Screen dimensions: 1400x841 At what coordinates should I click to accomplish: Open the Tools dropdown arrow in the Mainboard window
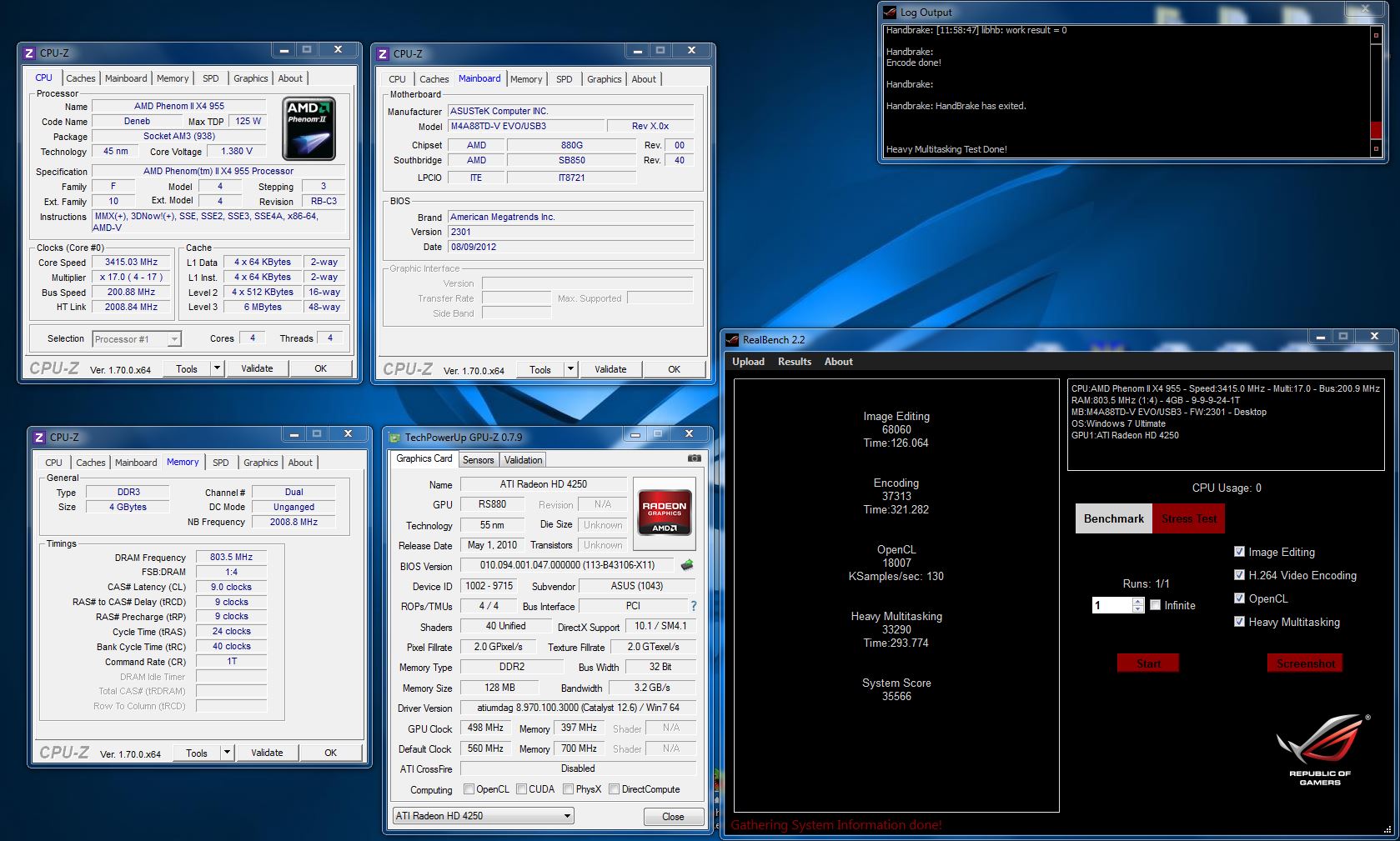click(x=570, y=369)
